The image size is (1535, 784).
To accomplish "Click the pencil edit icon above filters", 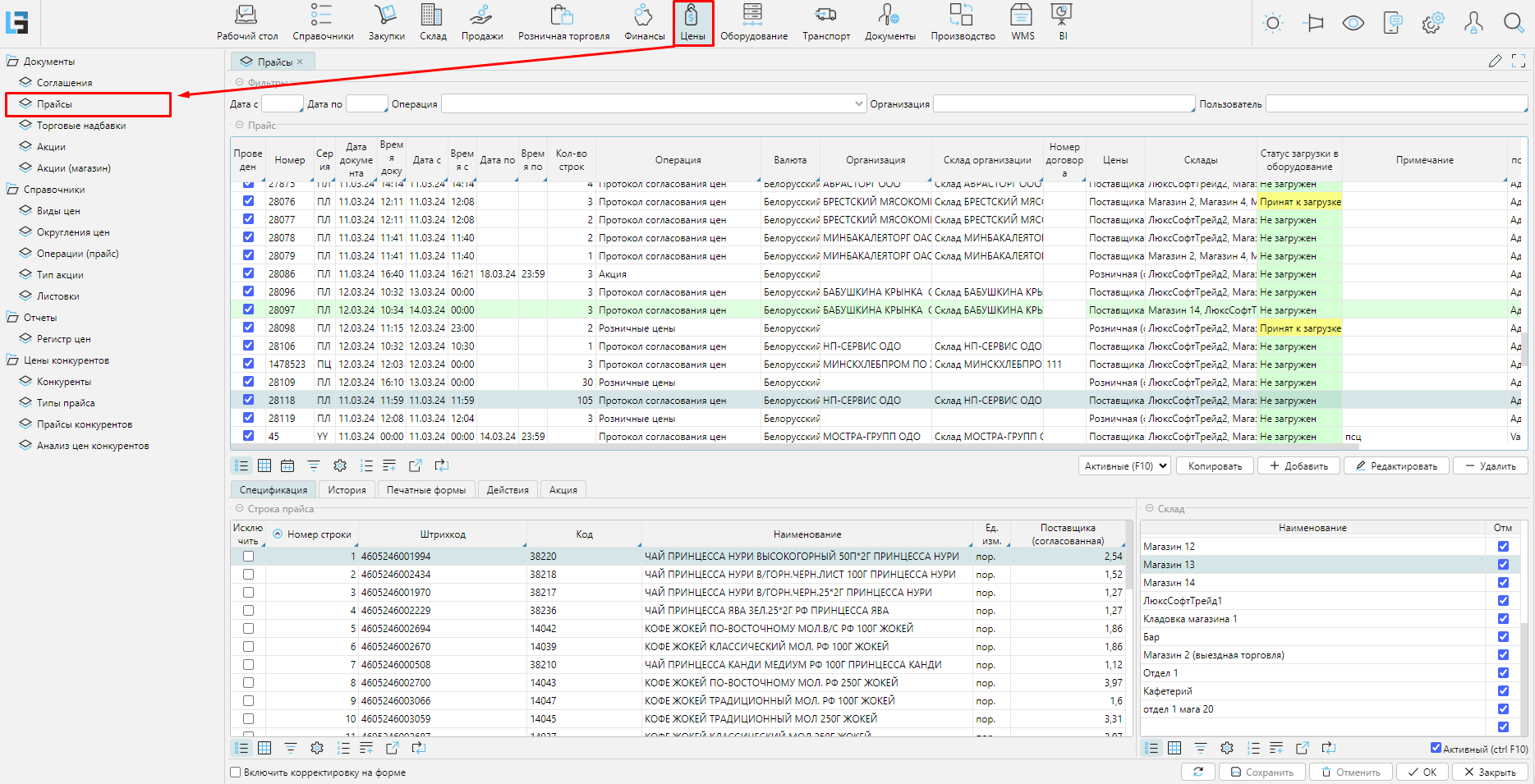I will pyautogui.click(x=1495, y=62).
